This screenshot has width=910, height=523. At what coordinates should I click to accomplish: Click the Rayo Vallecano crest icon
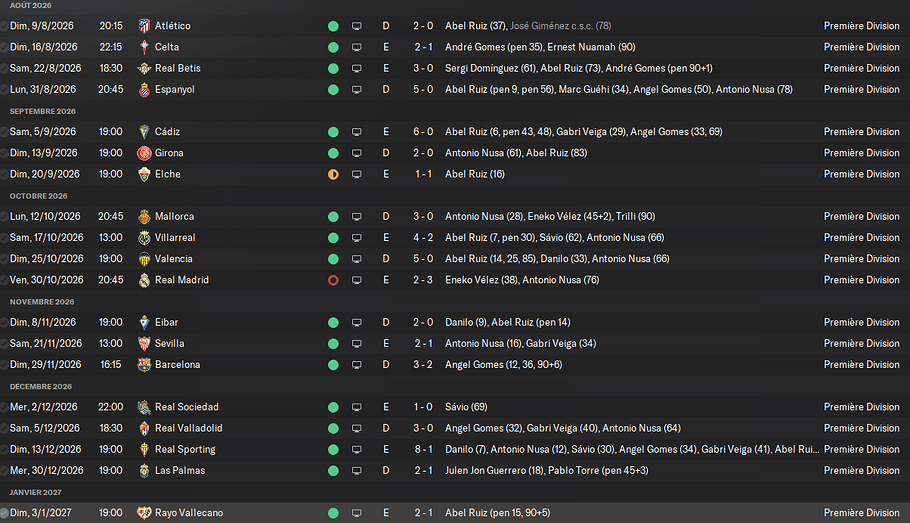tap(144, 513)
